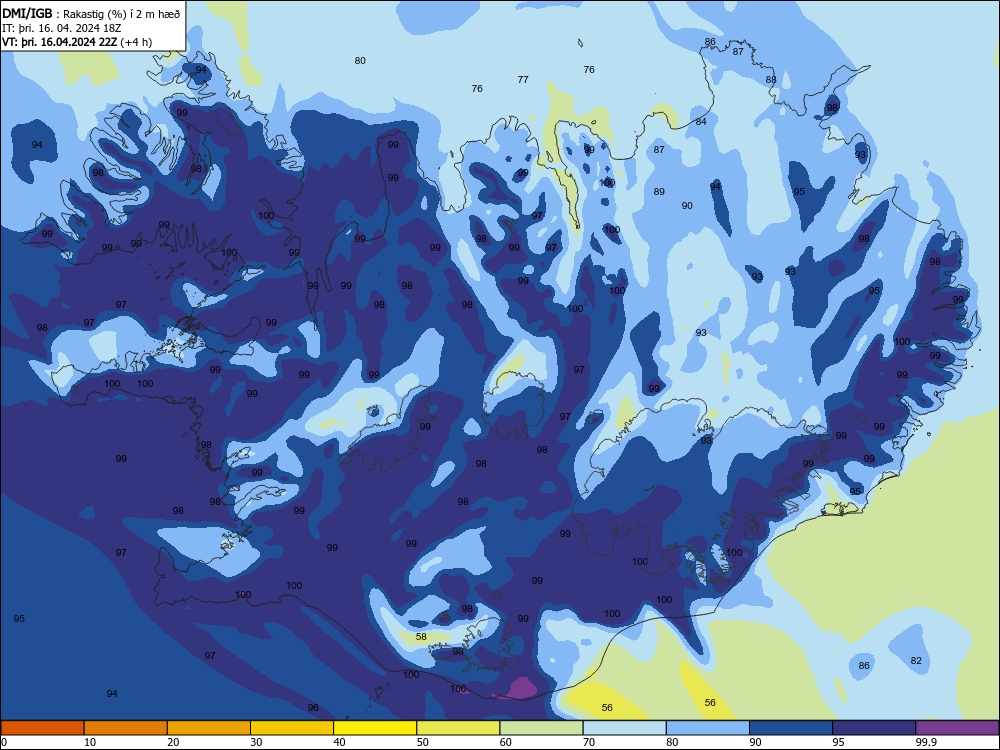Click the pale blue 70–80 legend swatch
This screenshot has width=1000, height=750.
pyautogui.click(x=624, y=728)
